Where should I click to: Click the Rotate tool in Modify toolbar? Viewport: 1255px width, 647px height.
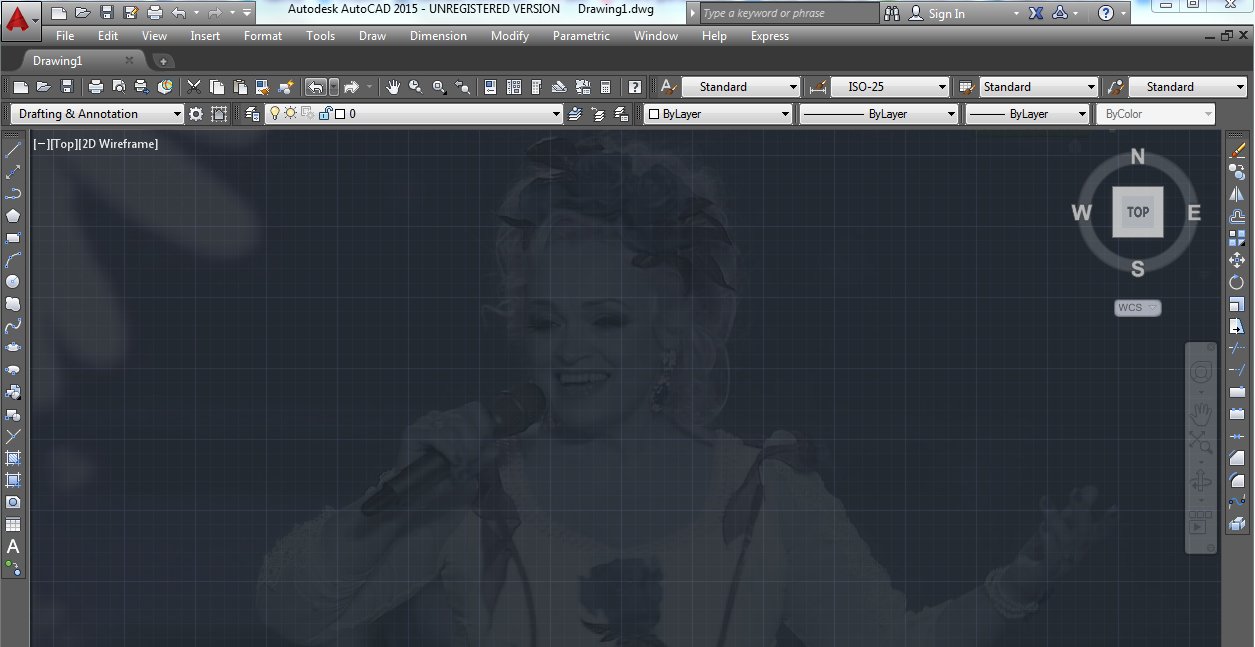1238,282
